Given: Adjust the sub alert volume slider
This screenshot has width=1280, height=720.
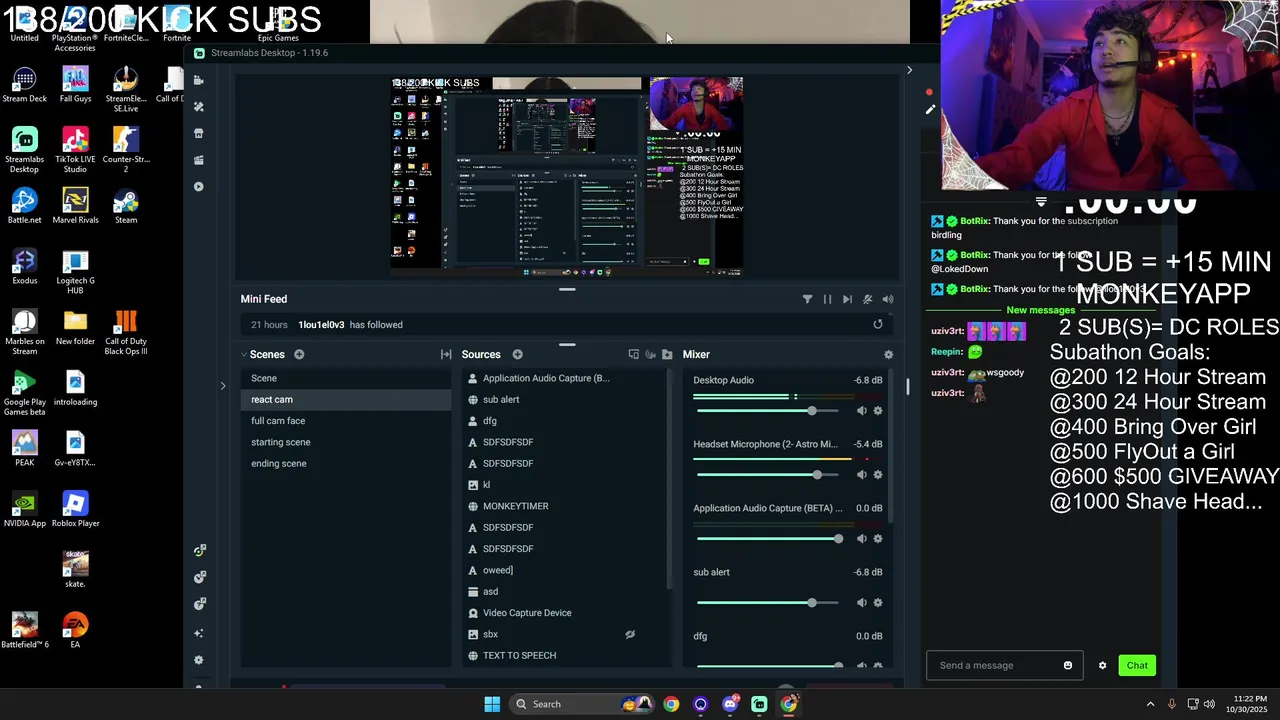Looking at the screenshot, I should click(770, 603).
